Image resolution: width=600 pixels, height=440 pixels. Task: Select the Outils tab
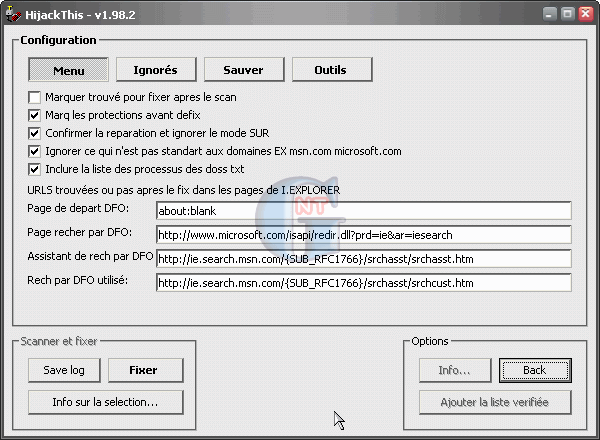coord(332,70)
